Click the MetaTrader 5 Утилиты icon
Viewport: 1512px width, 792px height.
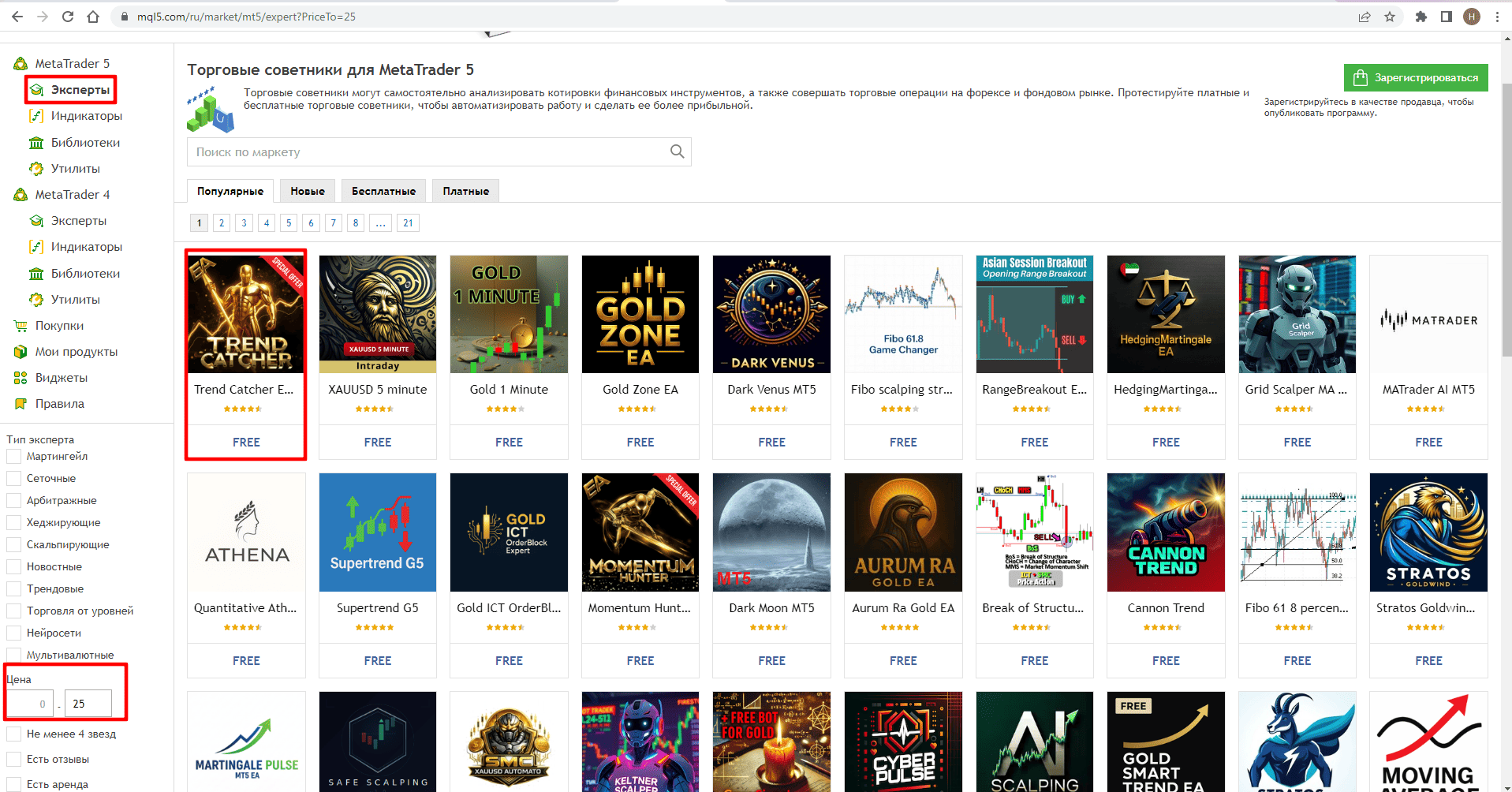pos(36,169)
